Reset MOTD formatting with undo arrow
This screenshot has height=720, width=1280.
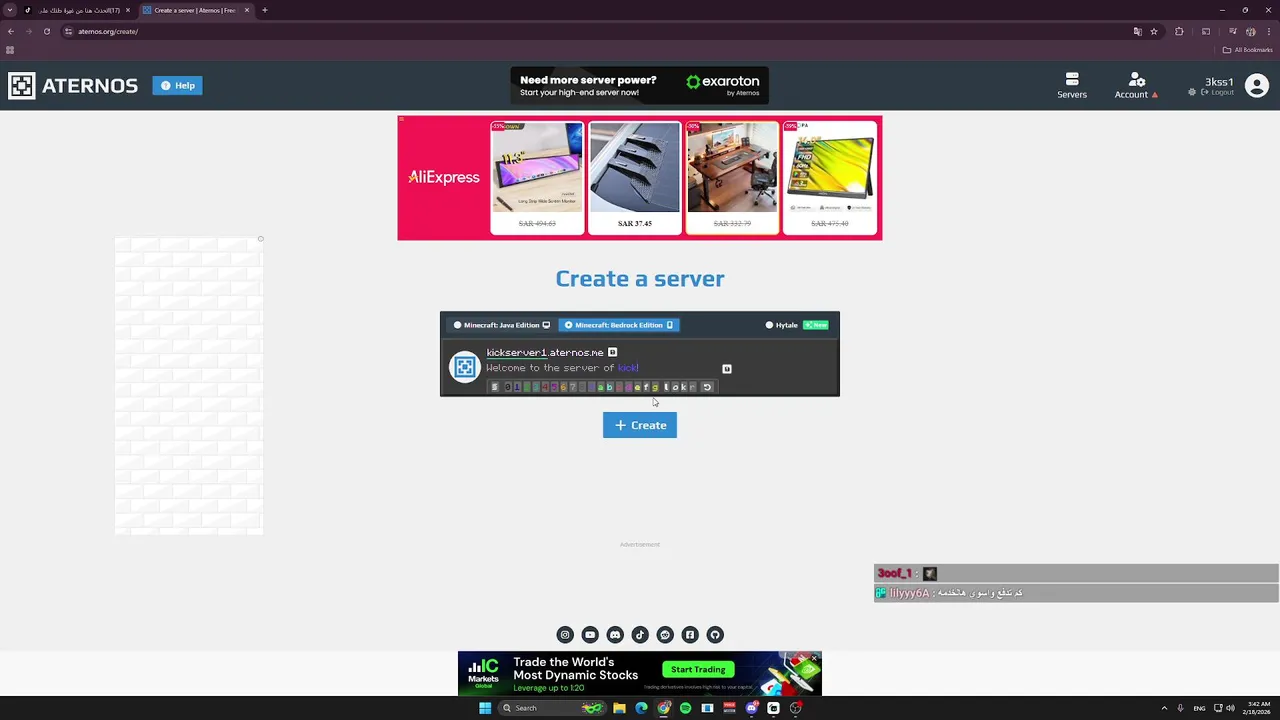pyautogui.click(x=707, y=387)
